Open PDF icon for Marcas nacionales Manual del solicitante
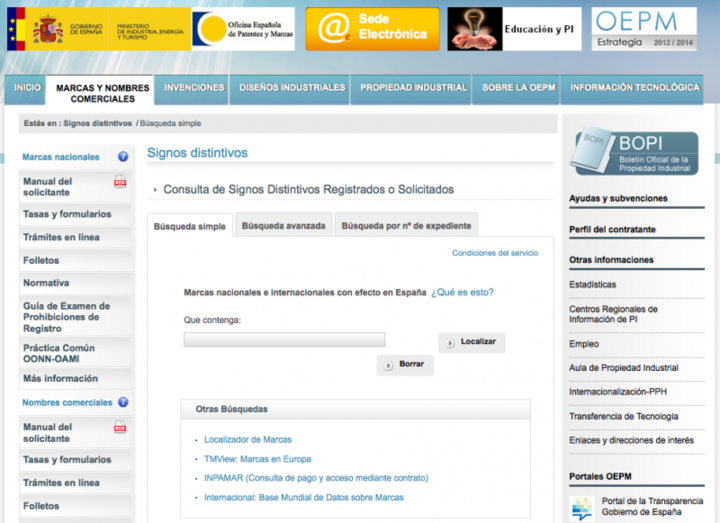 [120, 182]
